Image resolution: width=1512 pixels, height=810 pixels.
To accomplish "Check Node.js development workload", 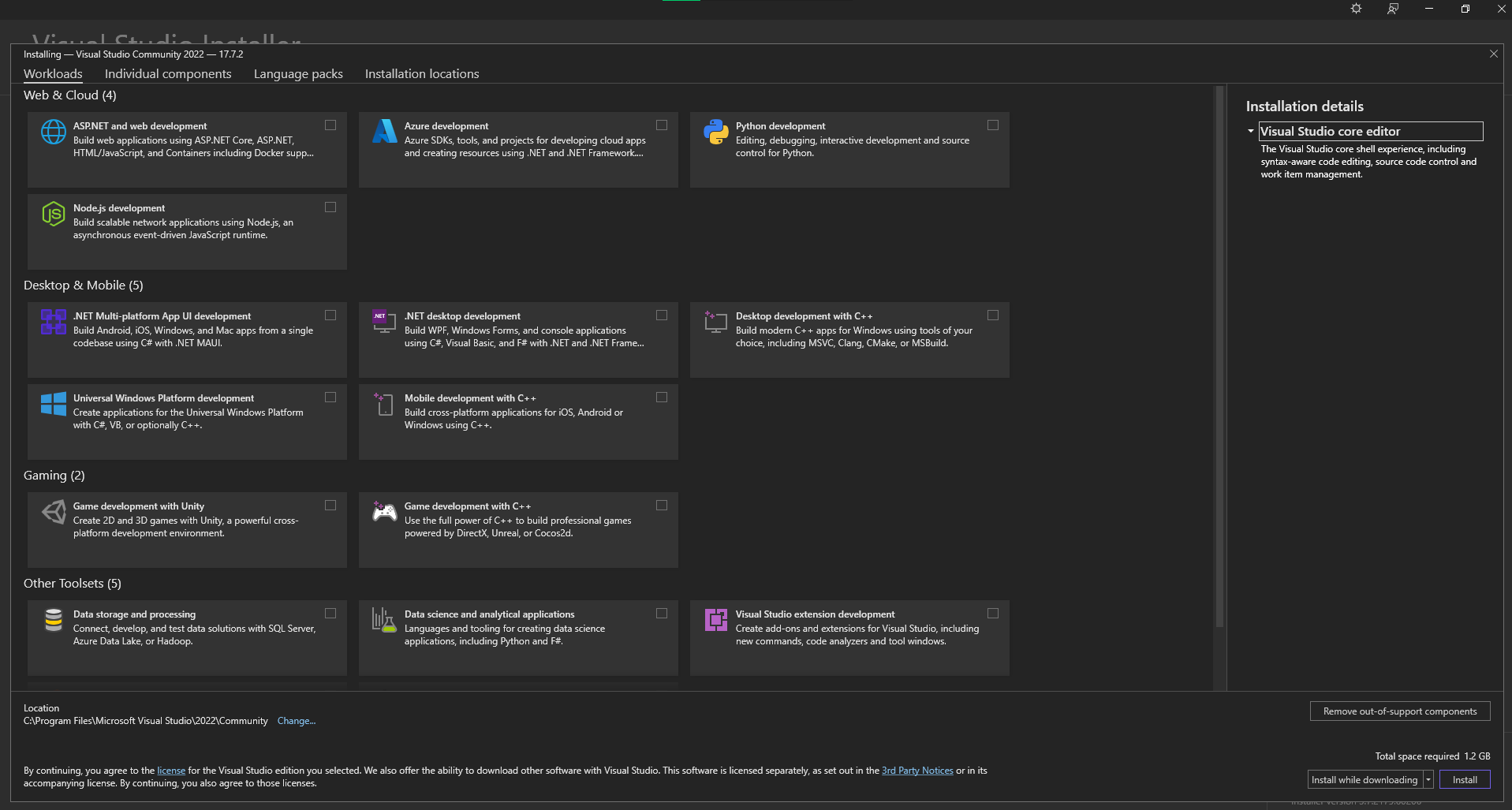I will [330, 207].
